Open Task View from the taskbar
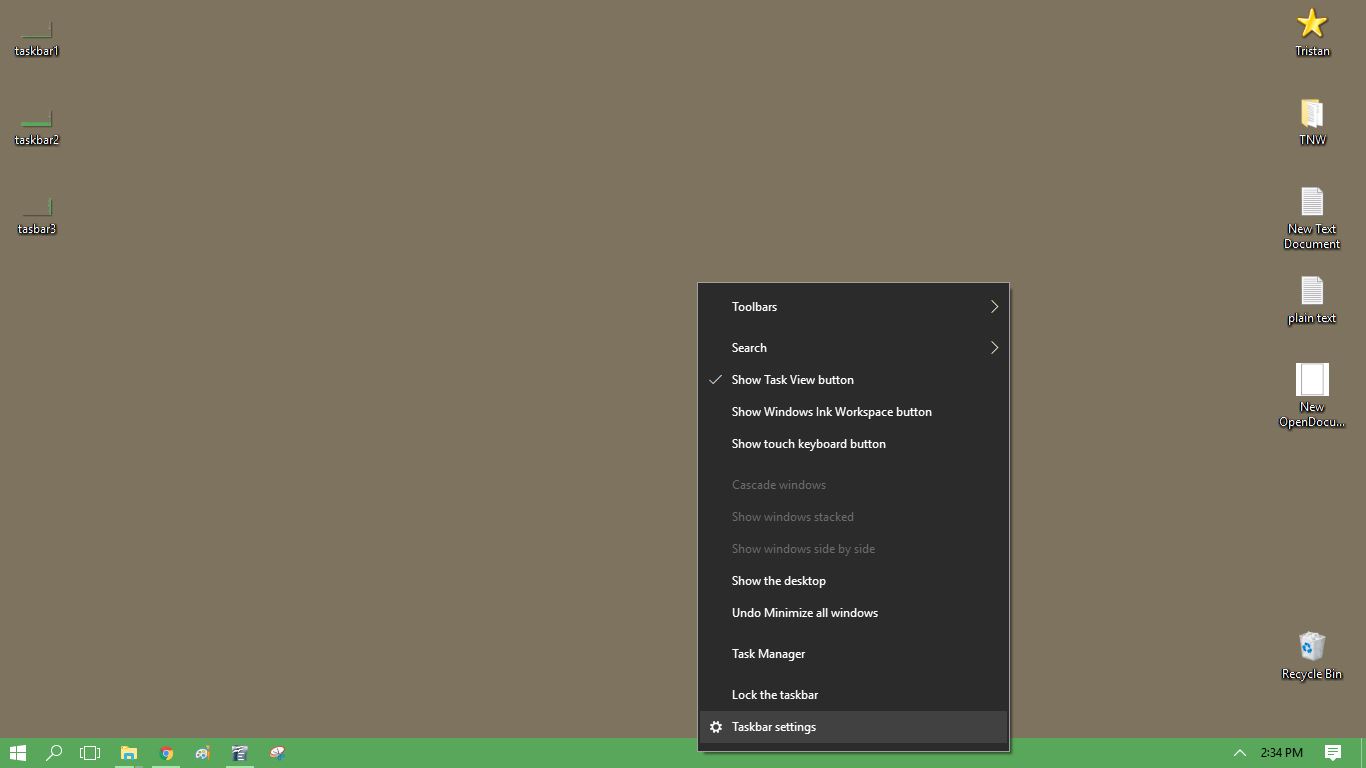1366x768 pixels. pyautogui.click(x=90, y=753)
